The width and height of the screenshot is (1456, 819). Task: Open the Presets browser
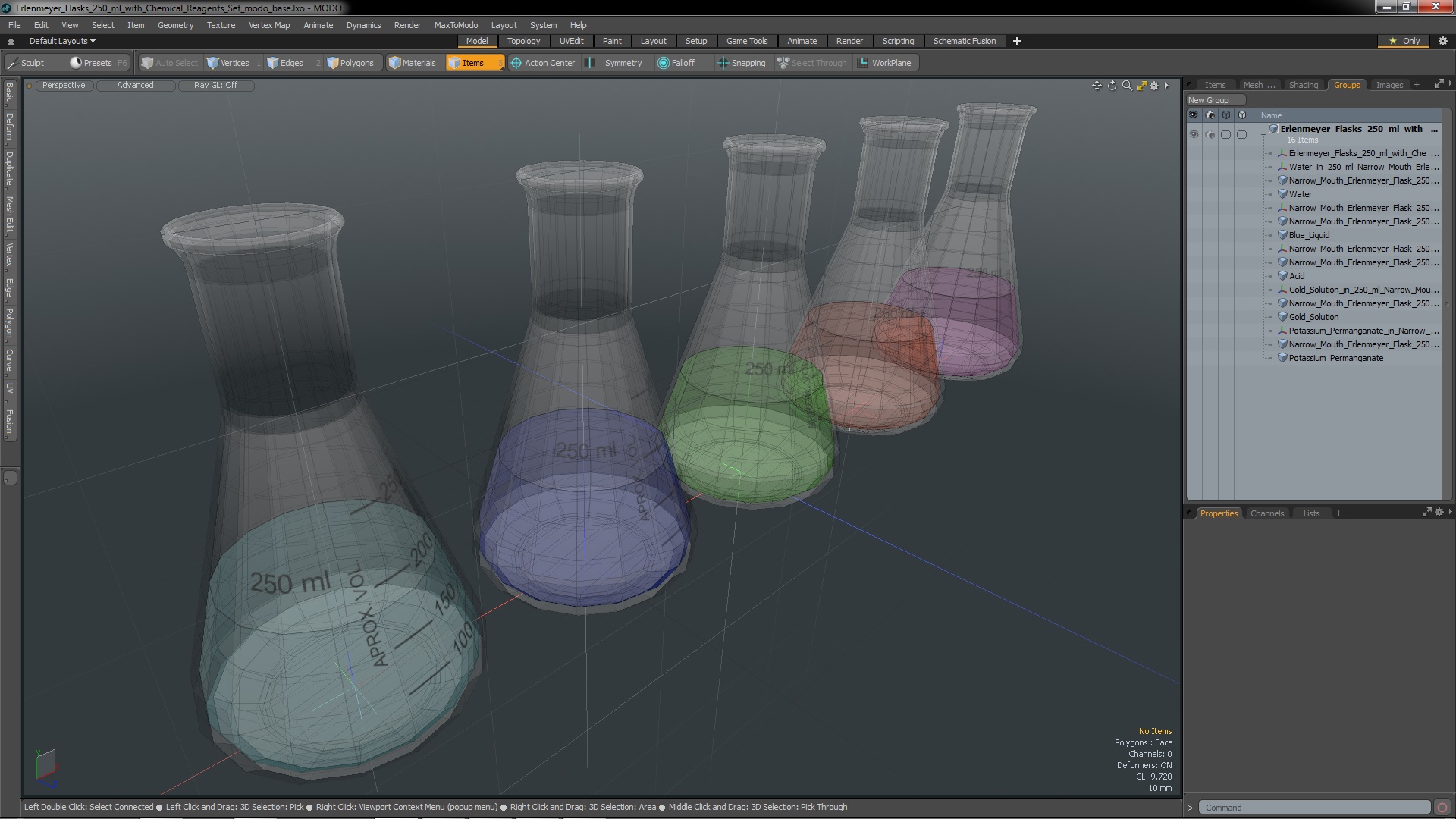coord(98,63)
